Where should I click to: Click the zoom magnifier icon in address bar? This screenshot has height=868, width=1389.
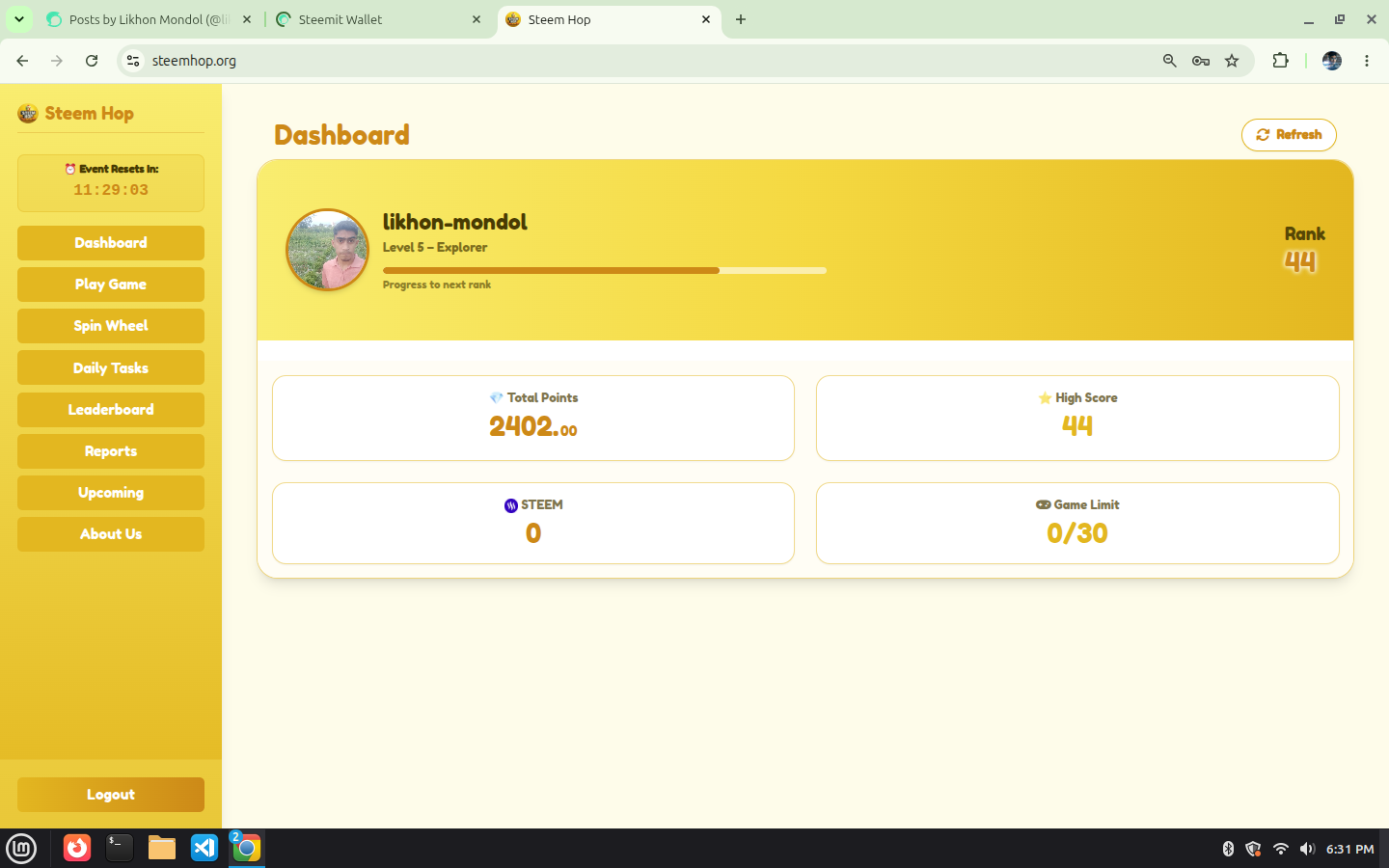1169,61
